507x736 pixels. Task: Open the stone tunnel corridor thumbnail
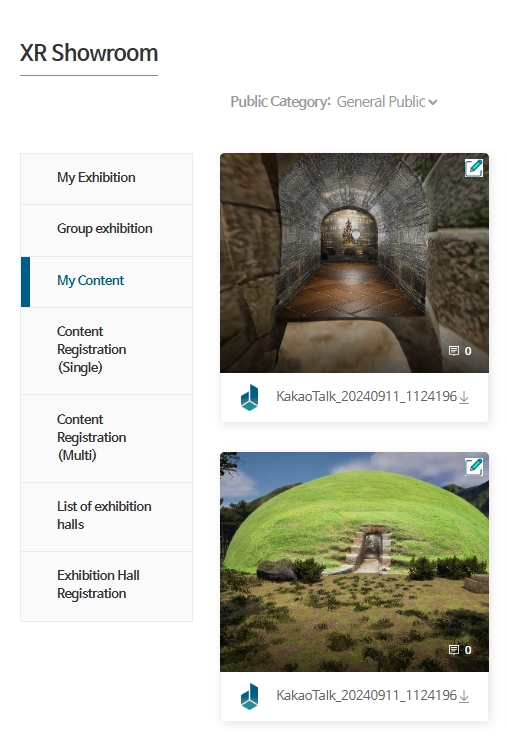[x=354, y=263]
